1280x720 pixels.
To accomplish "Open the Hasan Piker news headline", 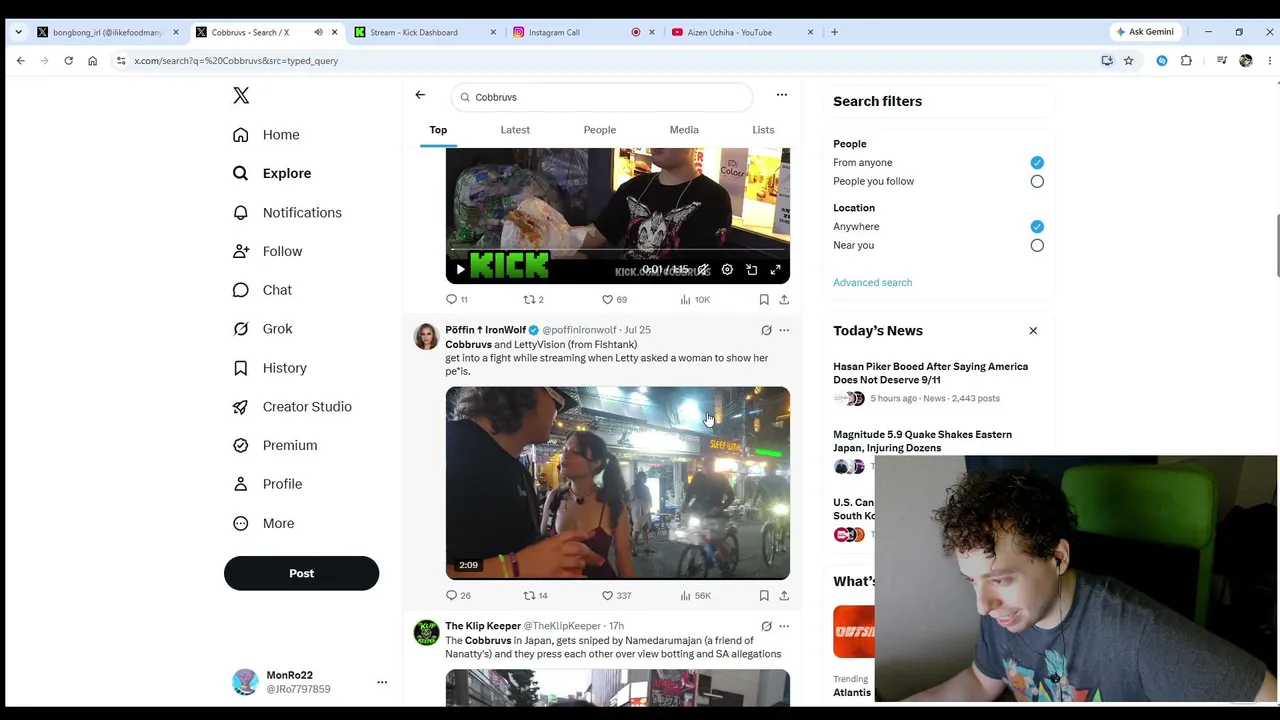I will pyautogui.click(x=930, y=373).
